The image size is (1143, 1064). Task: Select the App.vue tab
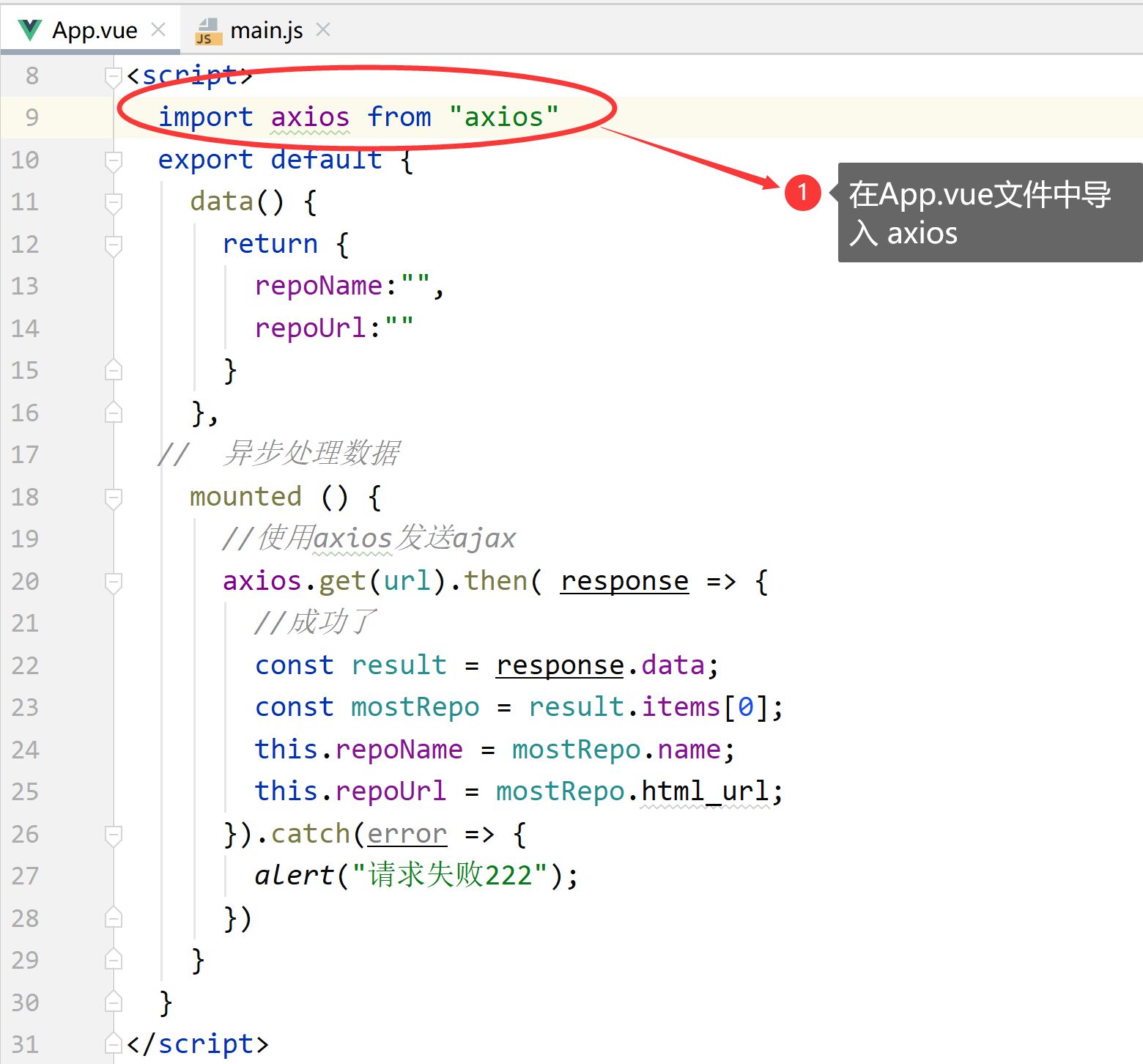(95, 29)
